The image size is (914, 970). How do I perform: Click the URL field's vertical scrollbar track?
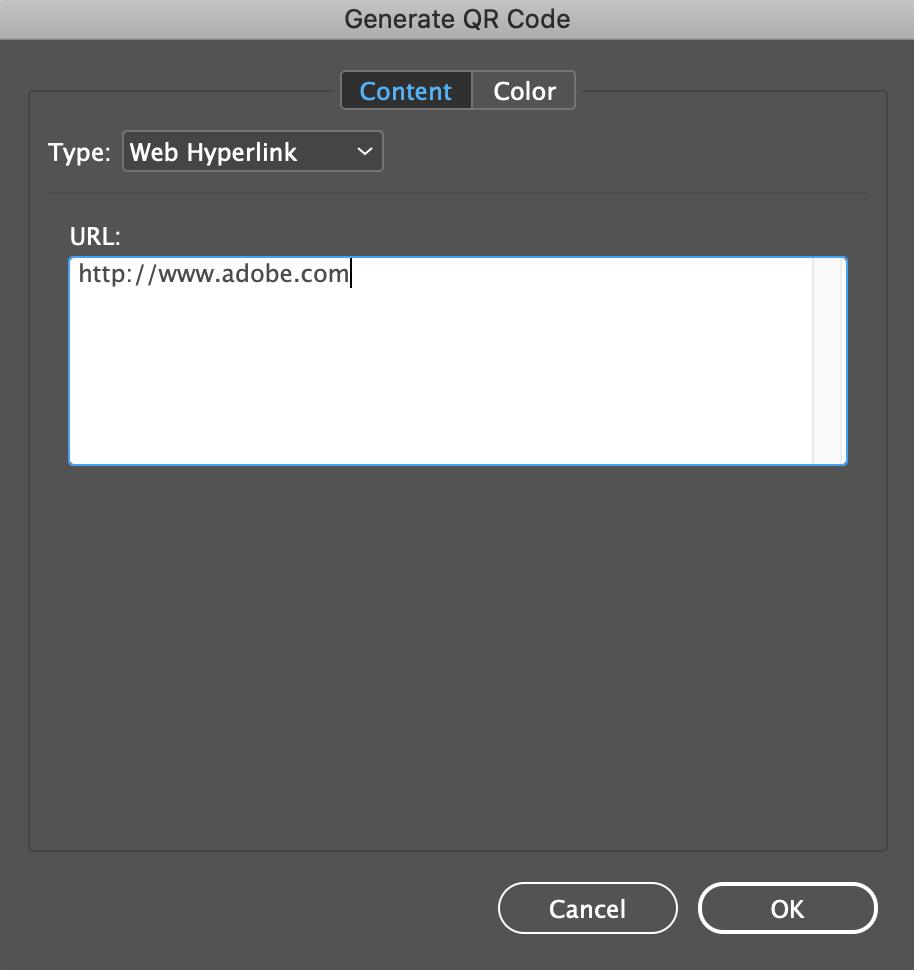[828, 361]
